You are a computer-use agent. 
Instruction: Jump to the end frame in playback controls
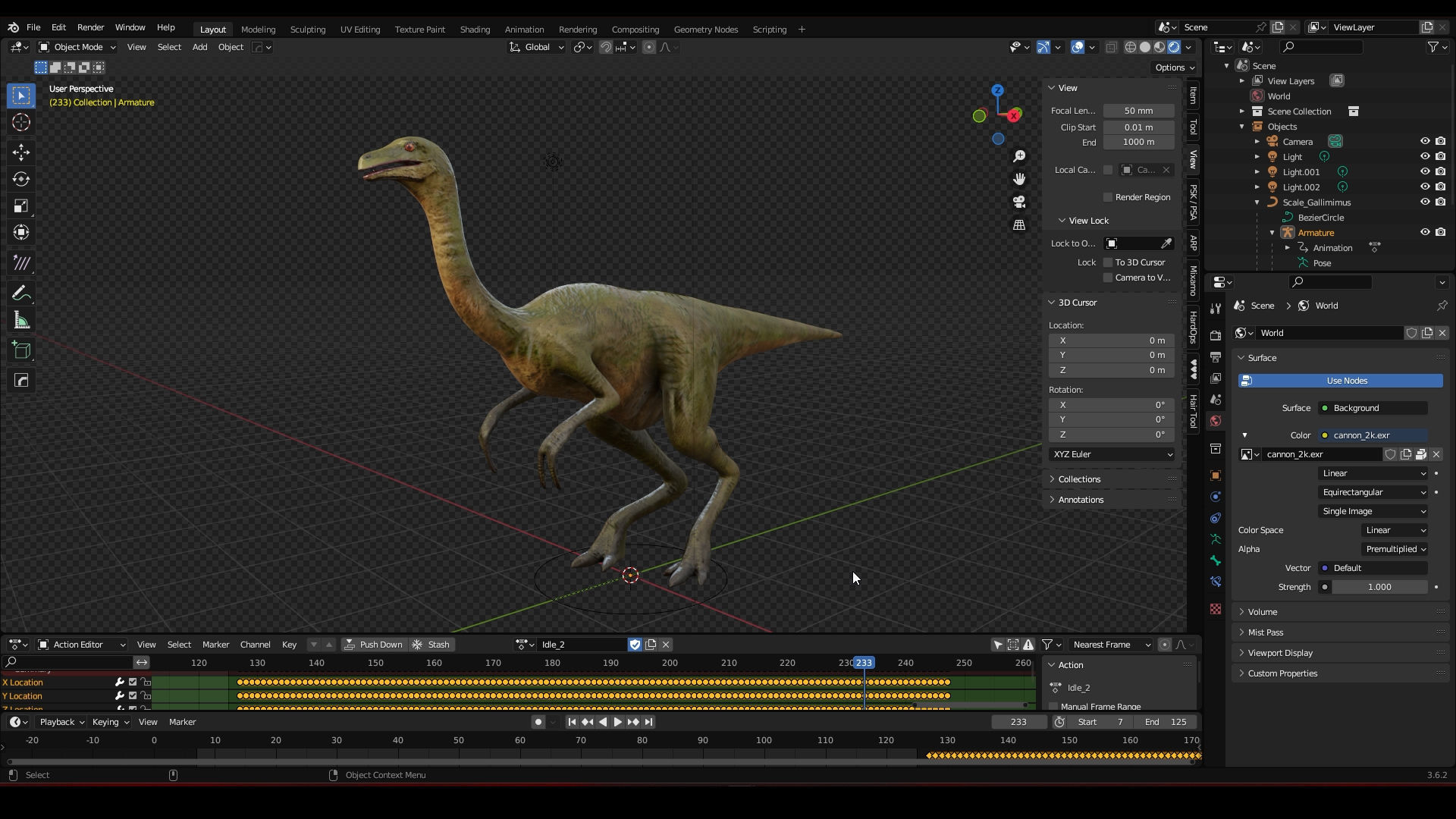coord(648,722)
